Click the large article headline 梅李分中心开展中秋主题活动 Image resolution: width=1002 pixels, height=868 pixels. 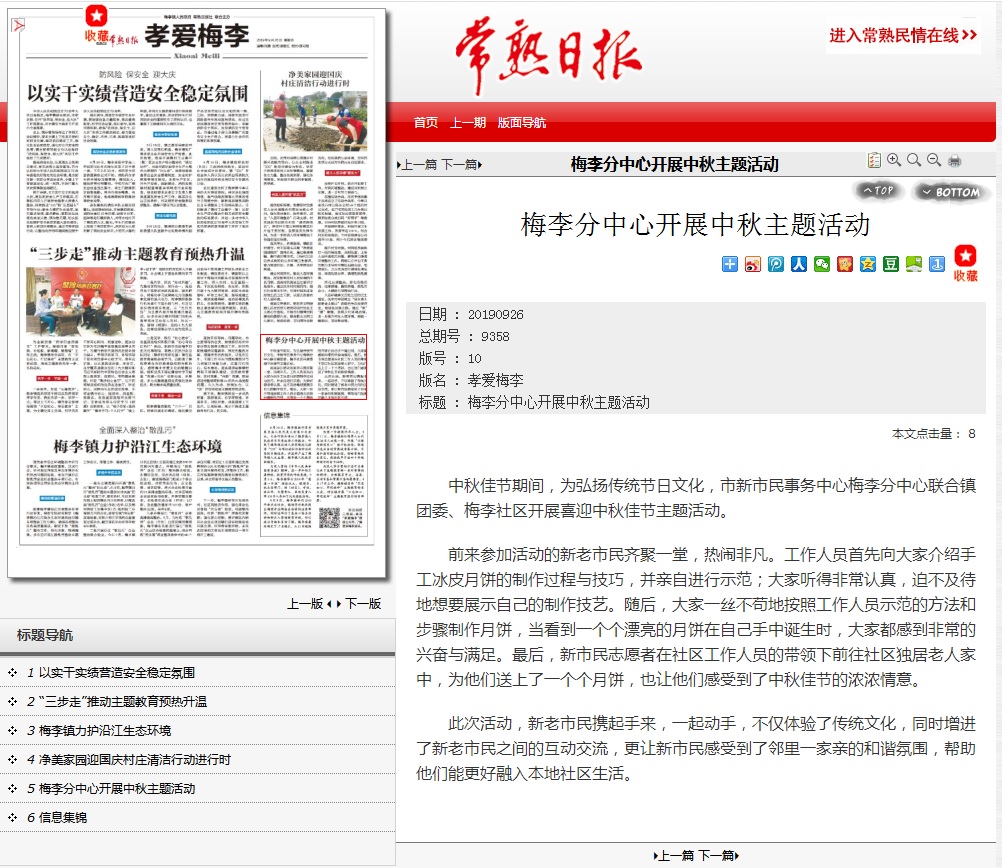[x=695, y=225]
